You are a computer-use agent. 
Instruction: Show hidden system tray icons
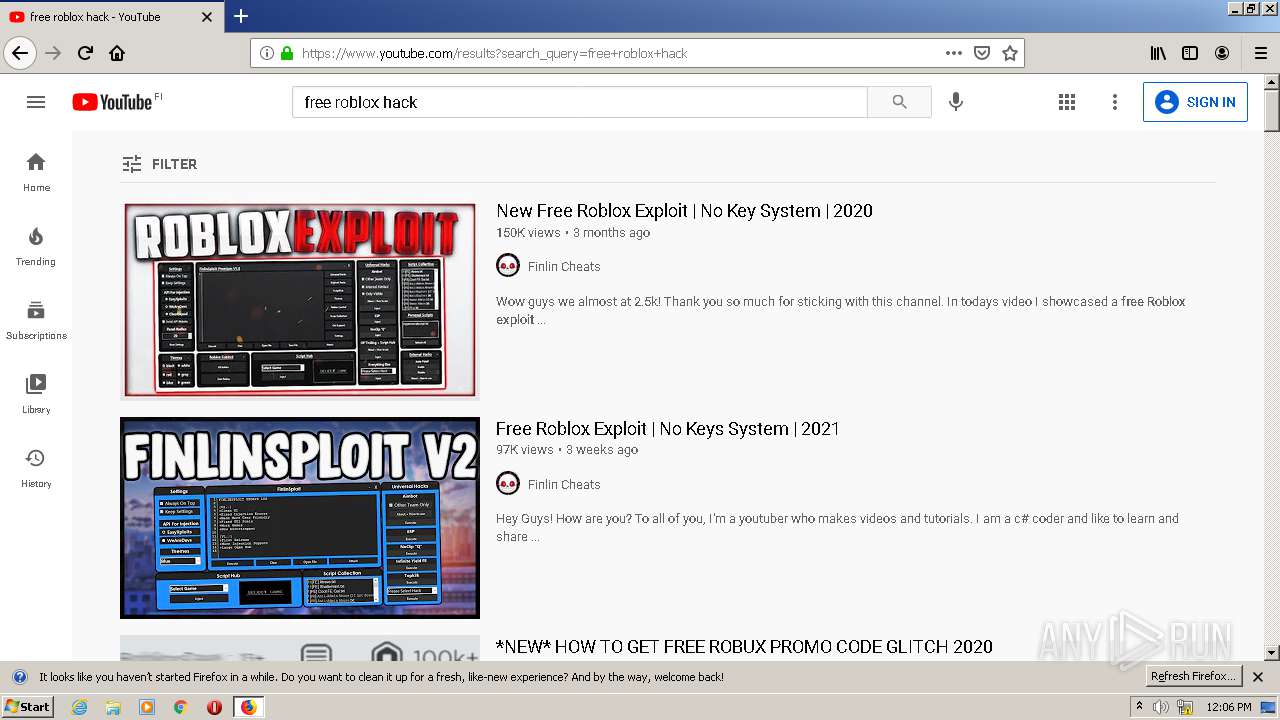point(1138,707)
